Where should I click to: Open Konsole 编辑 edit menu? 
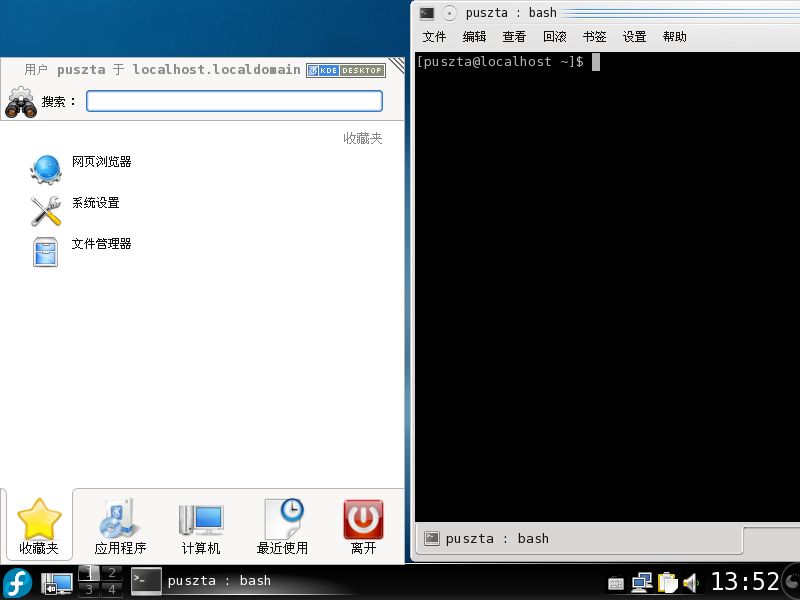click(x=474, y=37)
